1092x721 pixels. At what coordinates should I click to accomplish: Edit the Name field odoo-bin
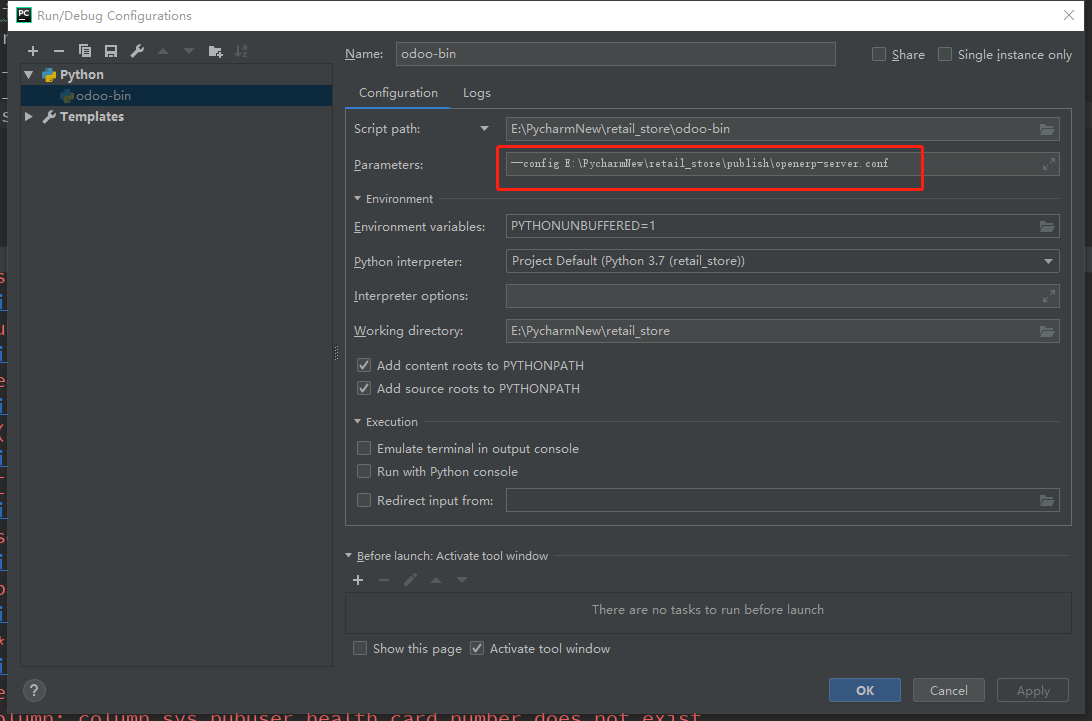coord(616,54)
